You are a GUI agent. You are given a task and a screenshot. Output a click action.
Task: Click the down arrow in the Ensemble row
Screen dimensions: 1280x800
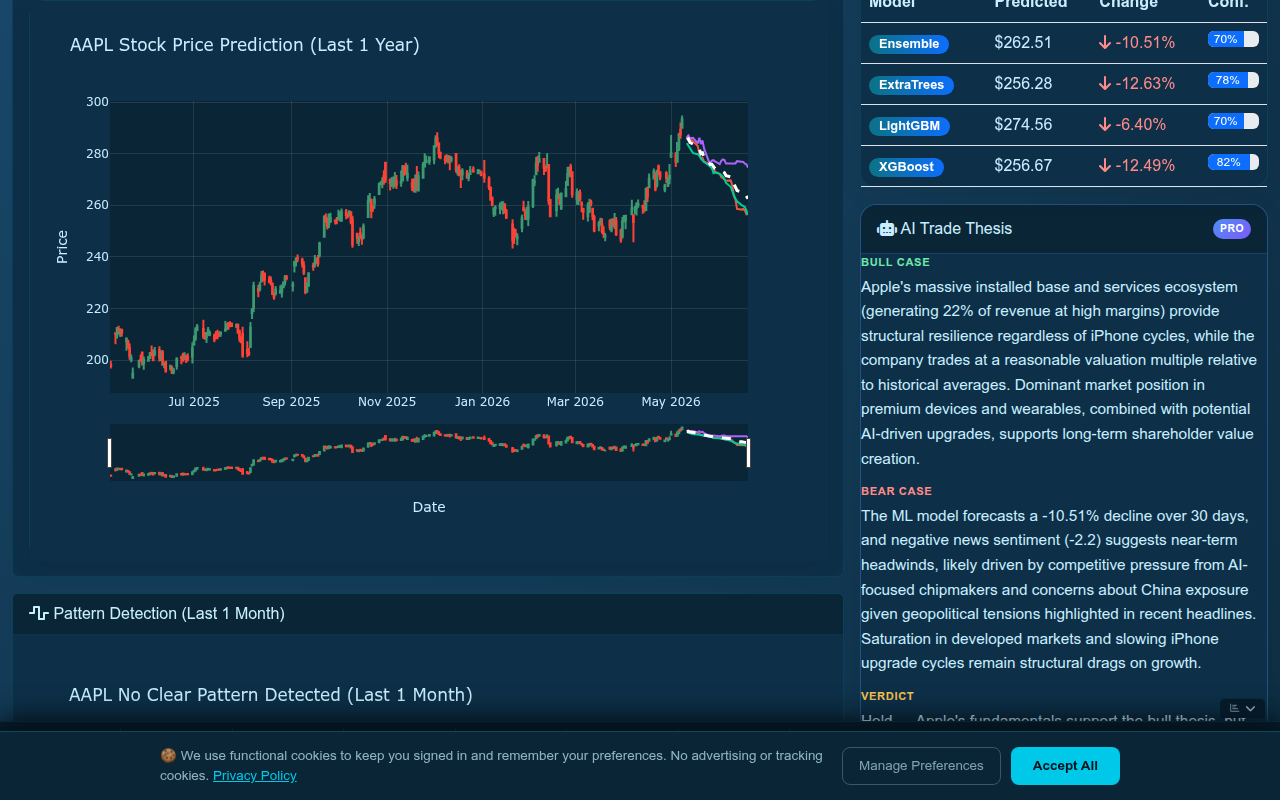click(1105, 43)
